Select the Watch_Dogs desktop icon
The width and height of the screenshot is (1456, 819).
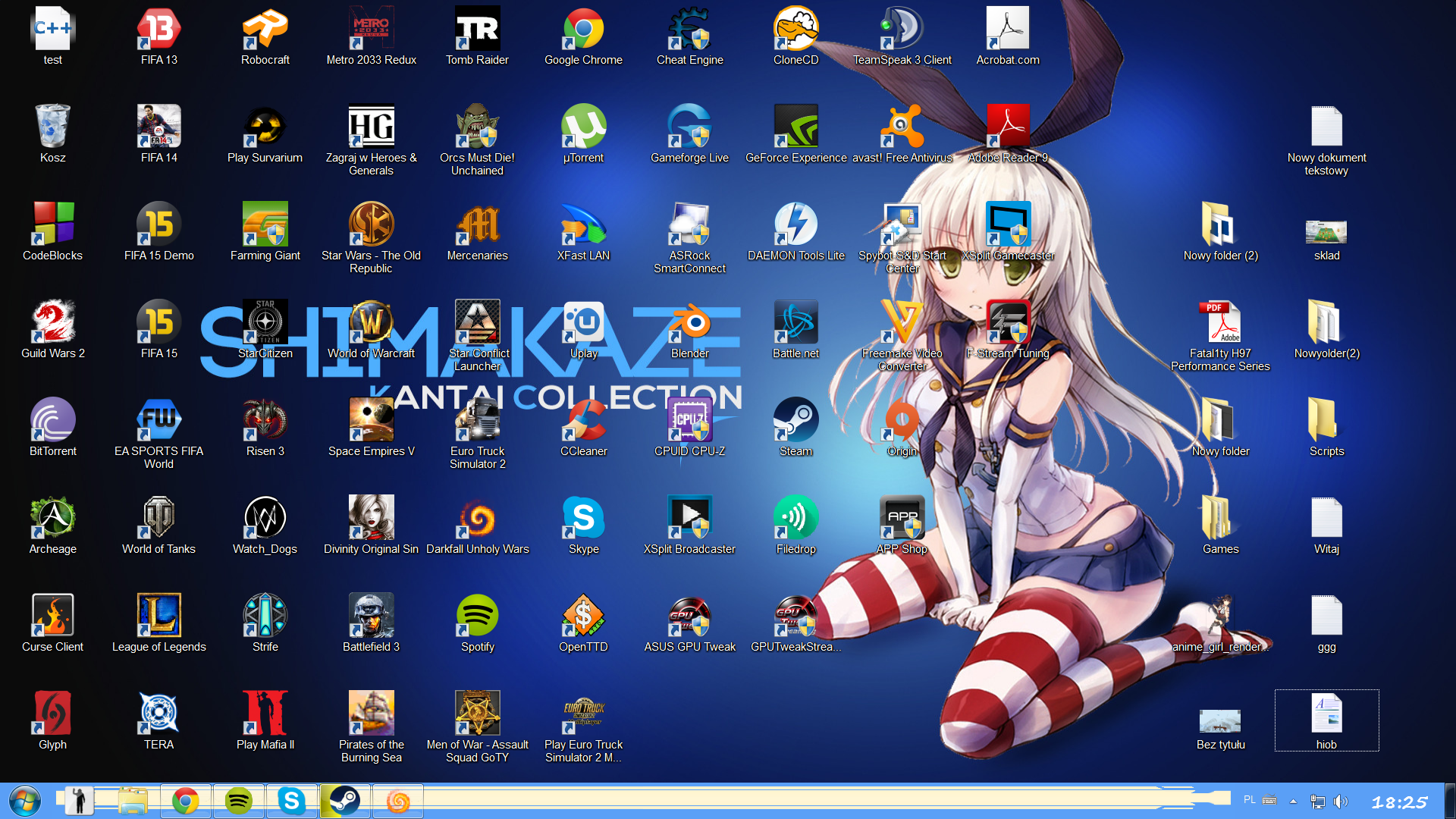tap(265, 525)
